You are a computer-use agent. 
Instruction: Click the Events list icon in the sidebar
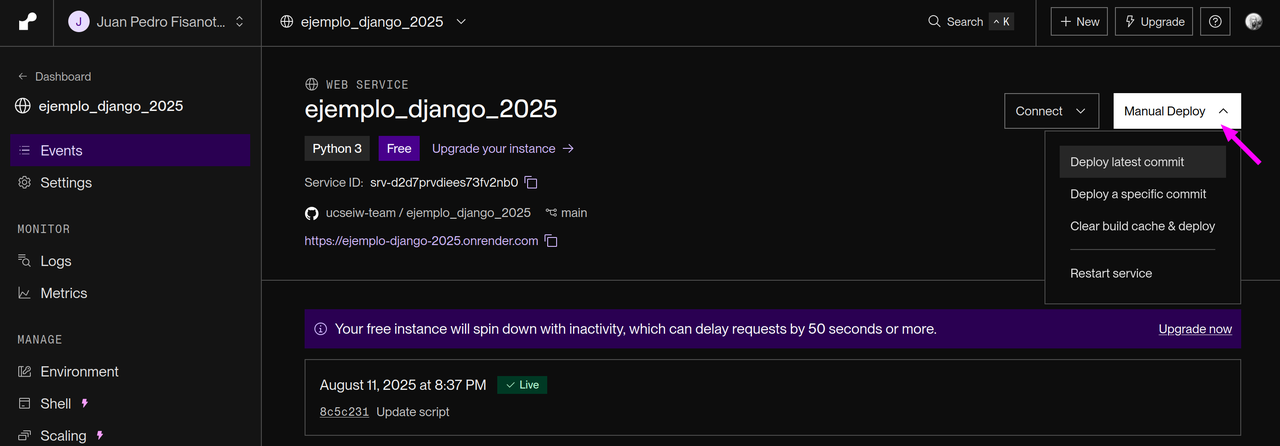click(x=25, y=150)
